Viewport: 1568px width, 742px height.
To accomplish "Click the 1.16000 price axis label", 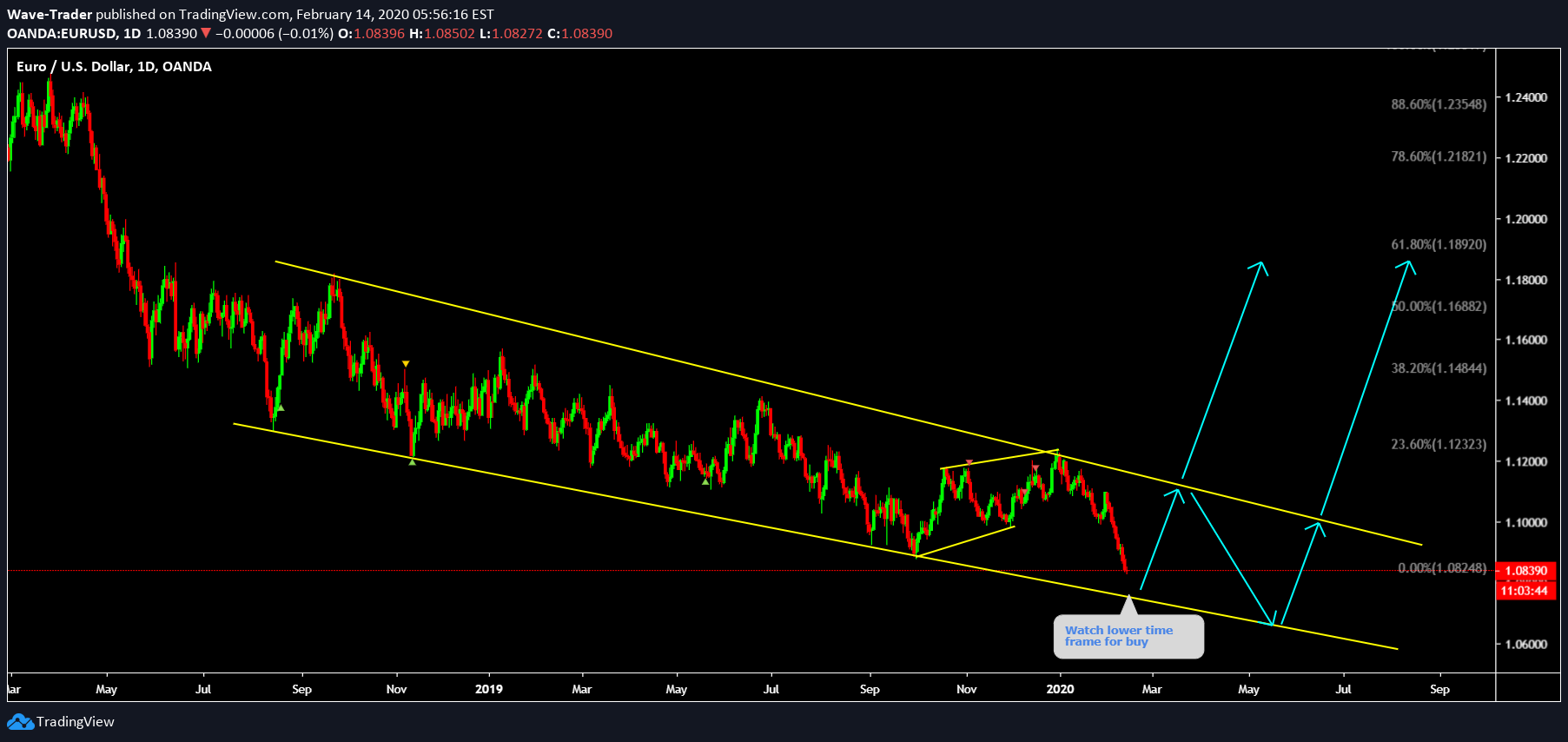I will pos(1525,340).
